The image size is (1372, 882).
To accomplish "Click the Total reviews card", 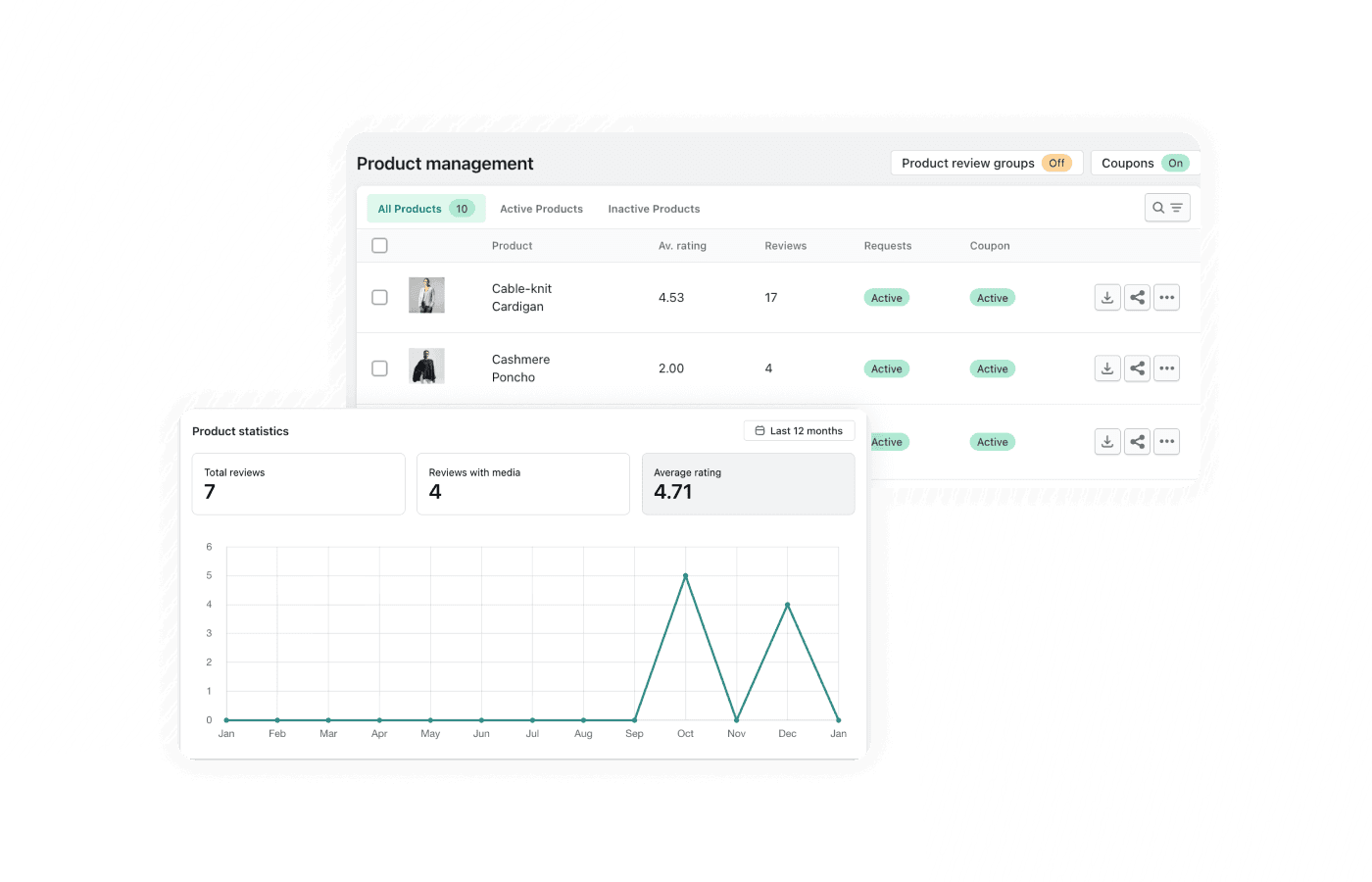I will click(298, 483).
